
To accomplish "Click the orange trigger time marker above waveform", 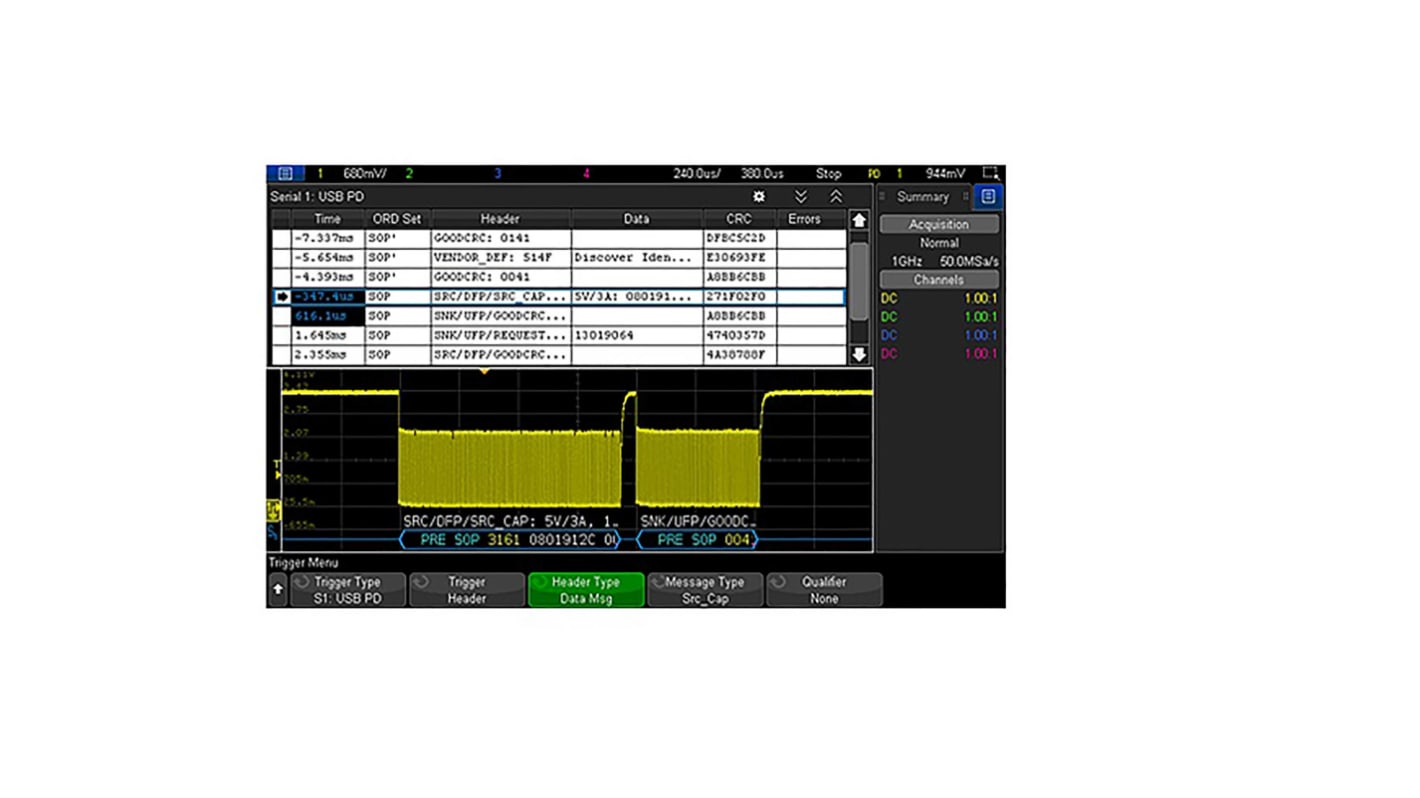I will click(485, 372).
